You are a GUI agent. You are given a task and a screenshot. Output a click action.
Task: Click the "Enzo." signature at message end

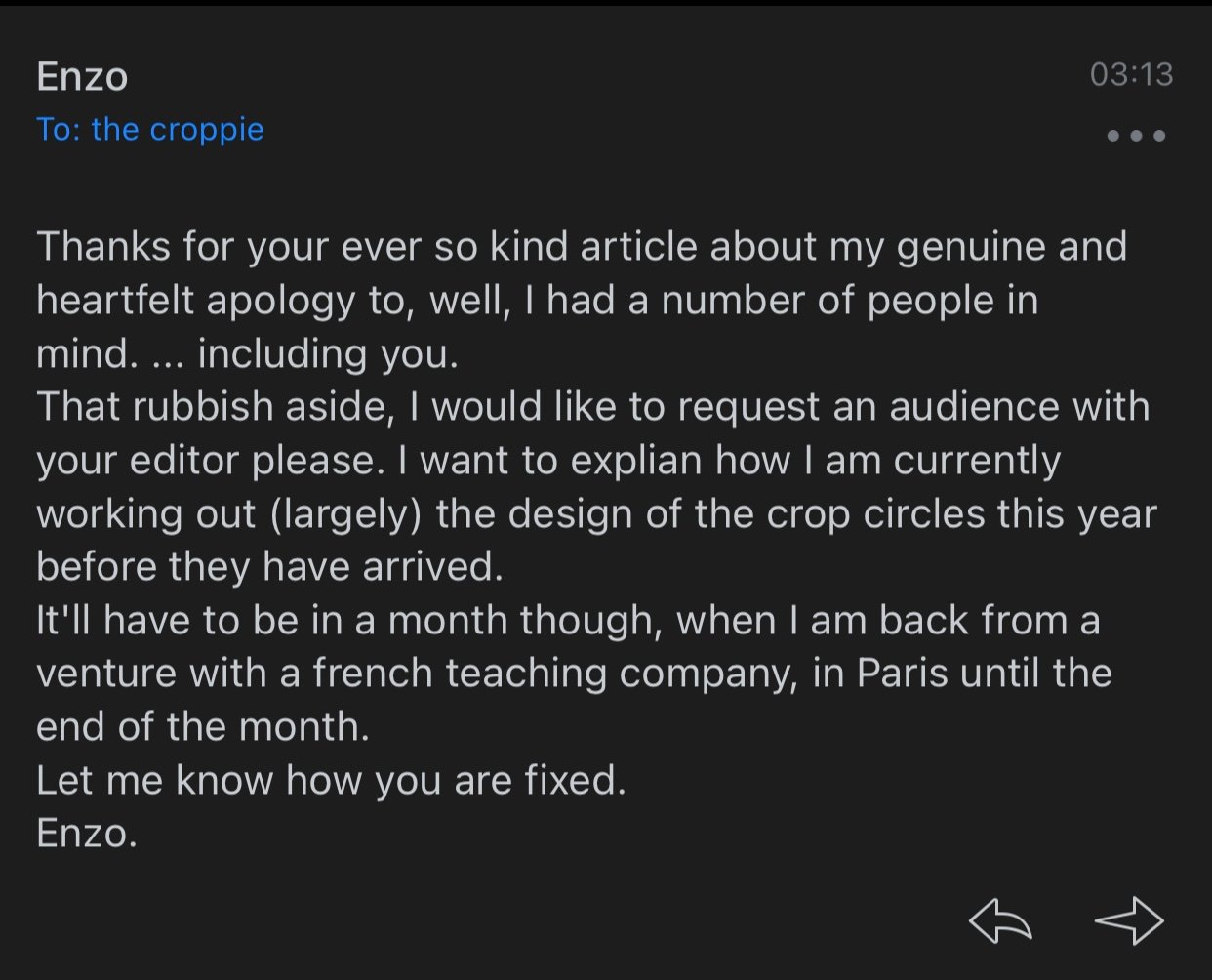pyautogui.click(x=87, y=833)
